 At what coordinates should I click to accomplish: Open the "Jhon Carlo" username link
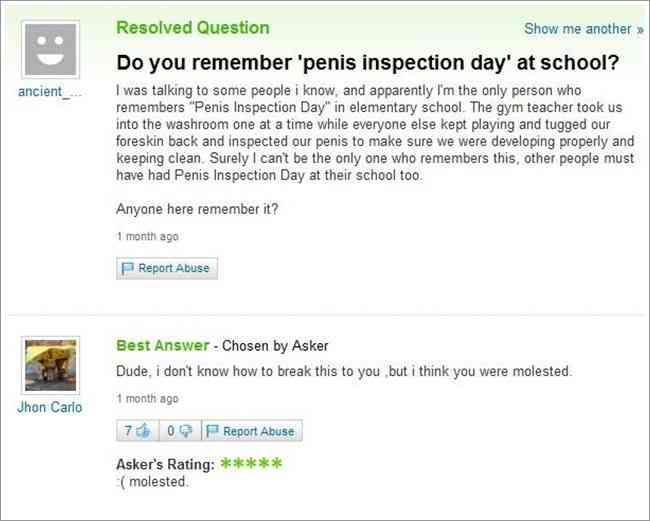click(x=50, y=407)
